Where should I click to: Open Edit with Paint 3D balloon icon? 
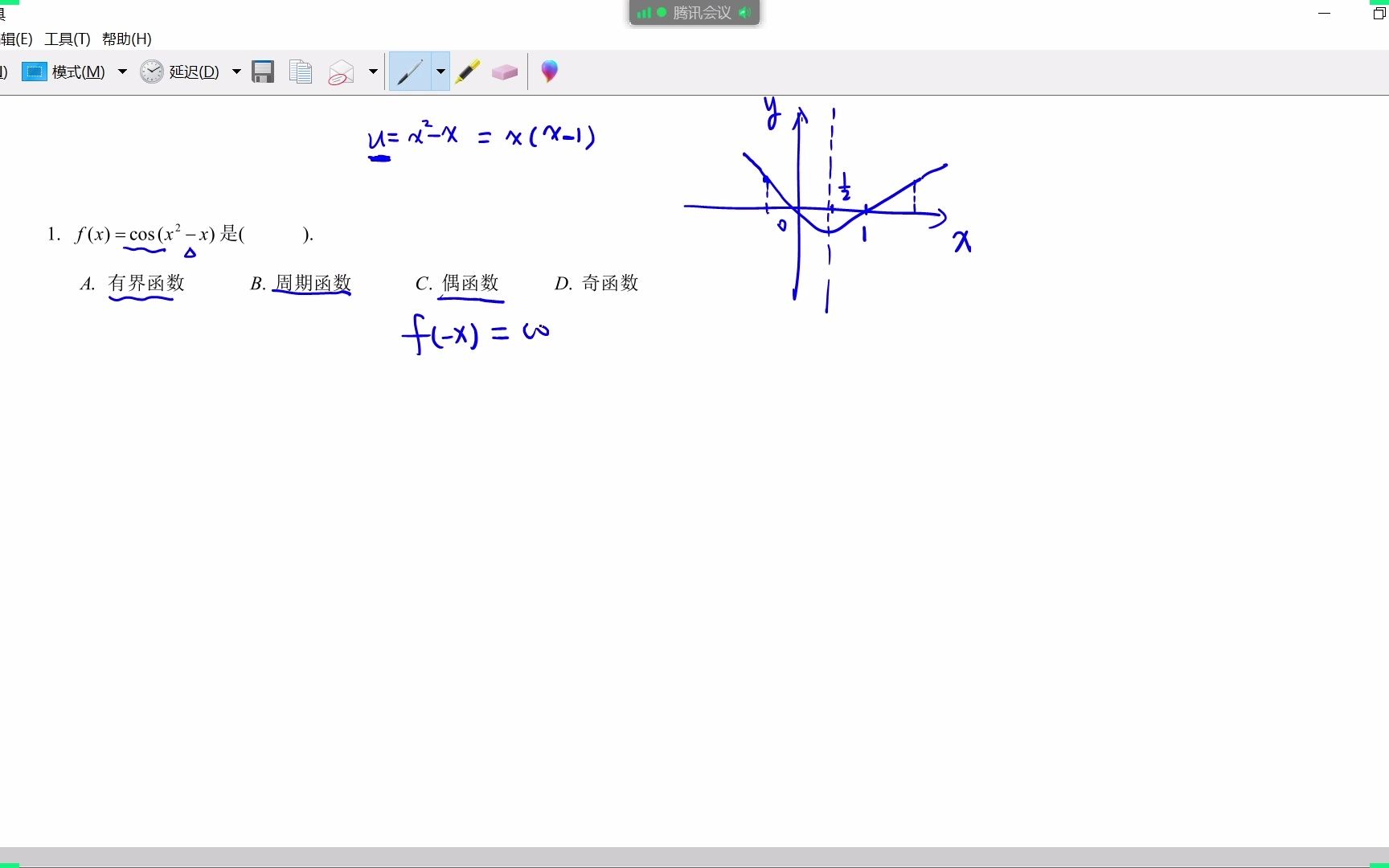(549, 72)
